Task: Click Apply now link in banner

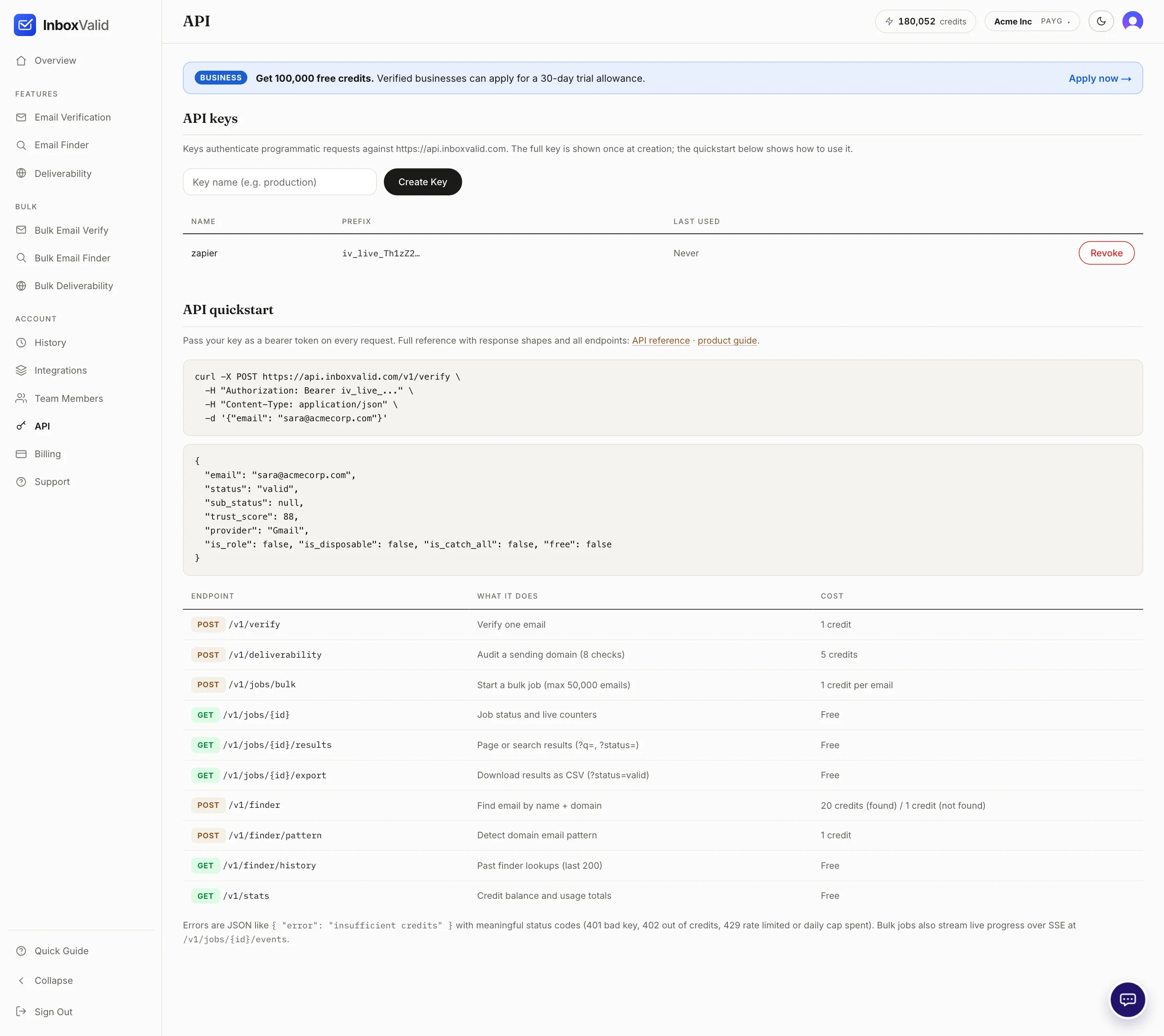Action: (x=1100, y=79)
